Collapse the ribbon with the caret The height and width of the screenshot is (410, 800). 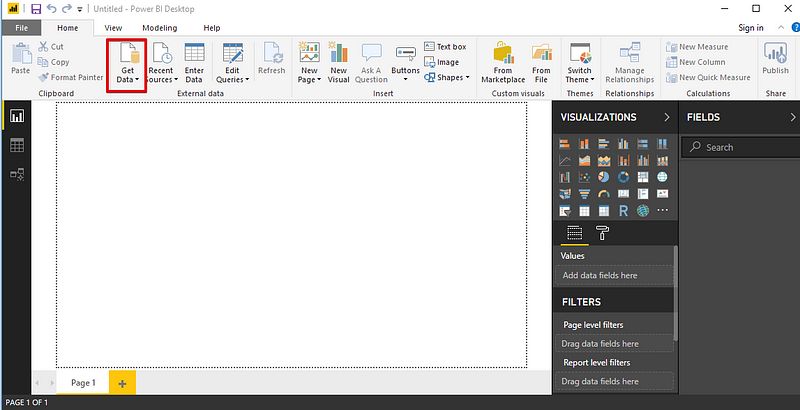(781, 28)
